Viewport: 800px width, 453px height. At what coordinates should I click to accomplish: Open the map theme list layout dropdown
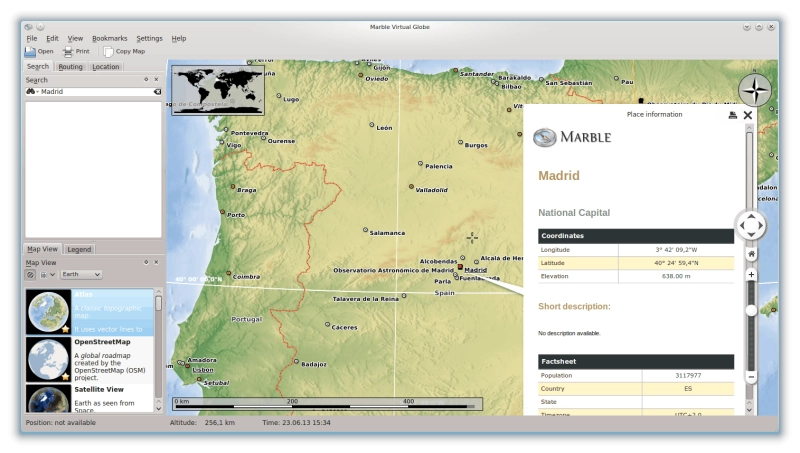pyautogui.click(x=47, y=275)
